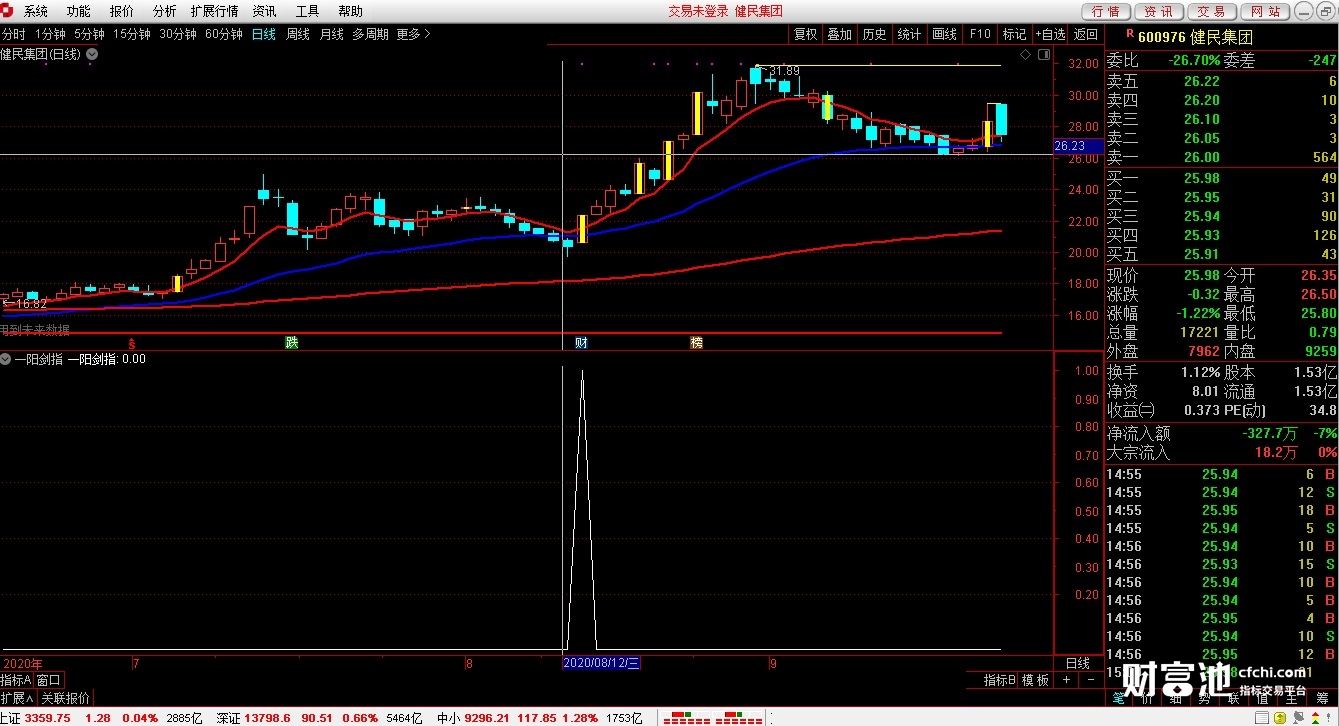Switch to the 周线 period
Image resolution: width=1339 pixels, height=726 pixels.
(x=298, y=34)
